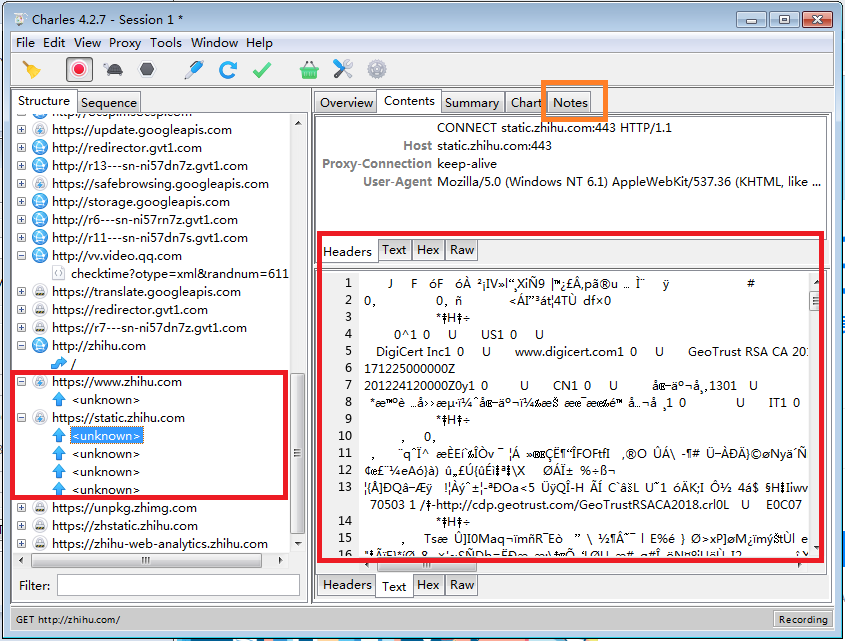This screenshot has height=641, width=845.
Task: Open the Proxy menu
Action: 125,43
